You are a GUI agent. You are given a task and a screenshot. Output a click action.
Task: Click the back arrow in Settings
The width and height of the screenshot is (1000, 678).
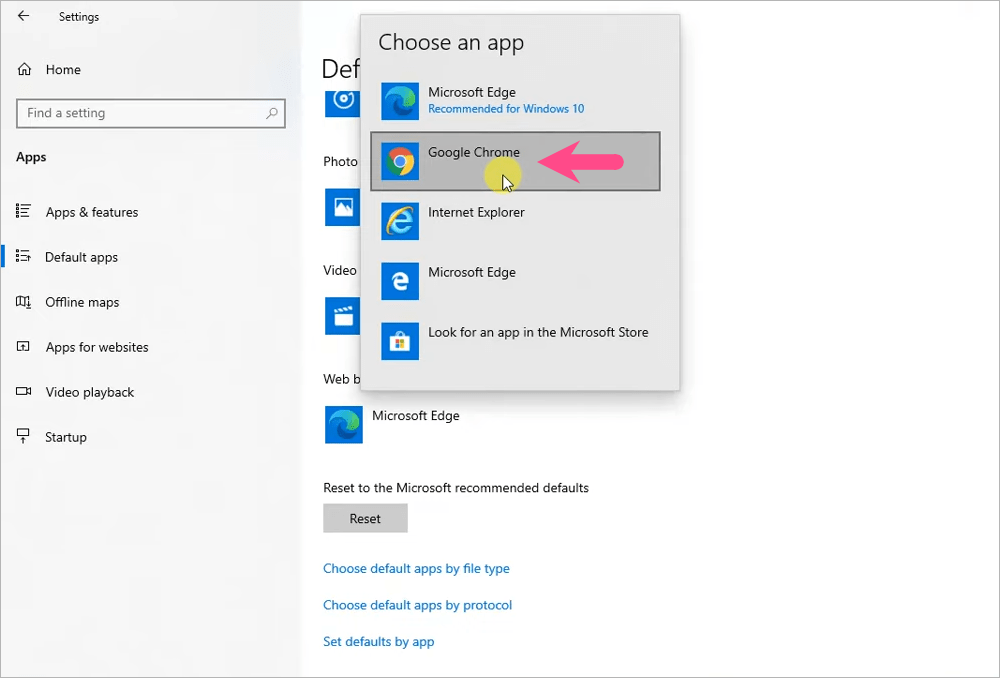click(x=24, y=16)
